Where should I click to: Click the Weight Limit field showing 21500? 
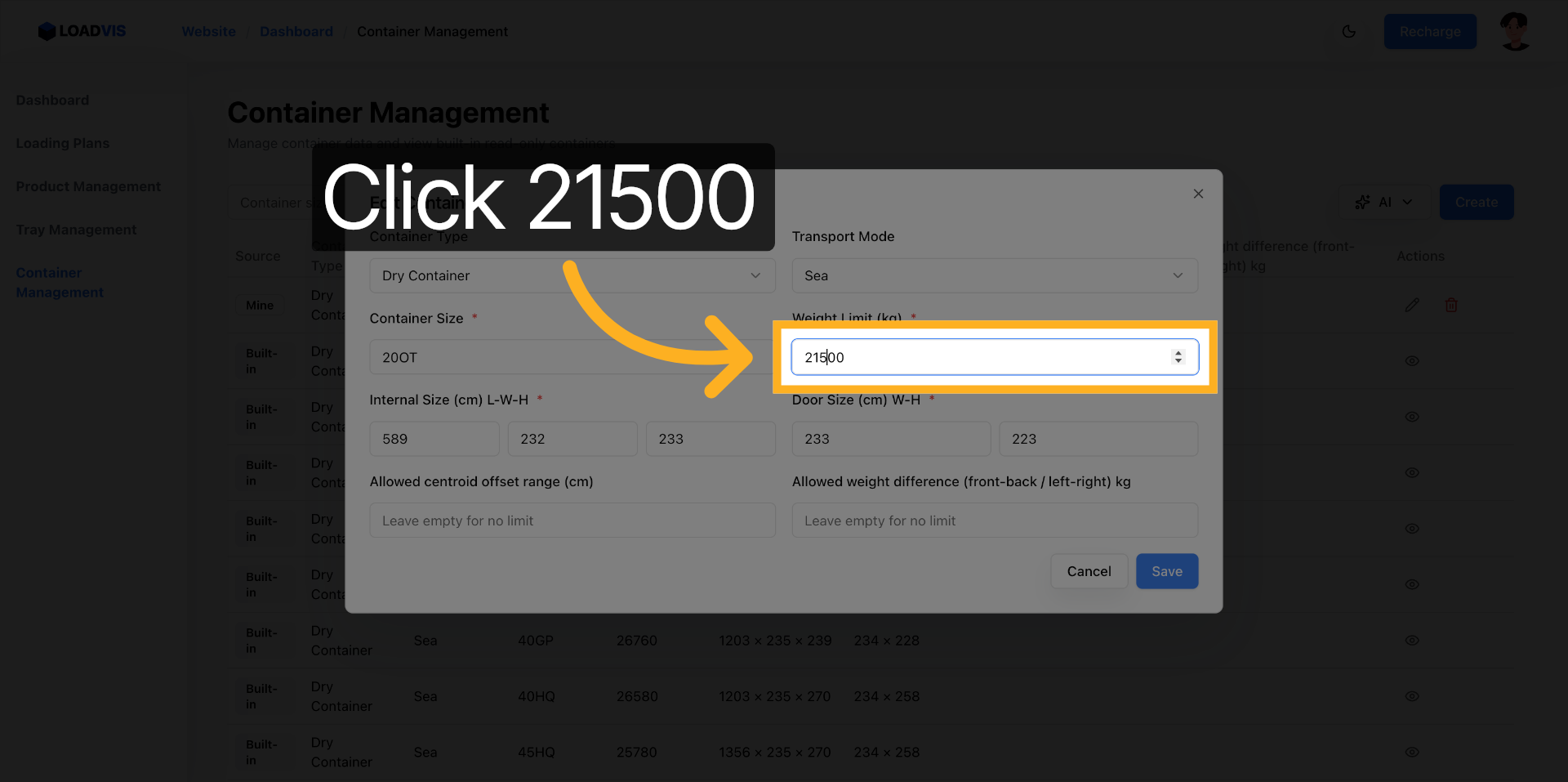980,357
